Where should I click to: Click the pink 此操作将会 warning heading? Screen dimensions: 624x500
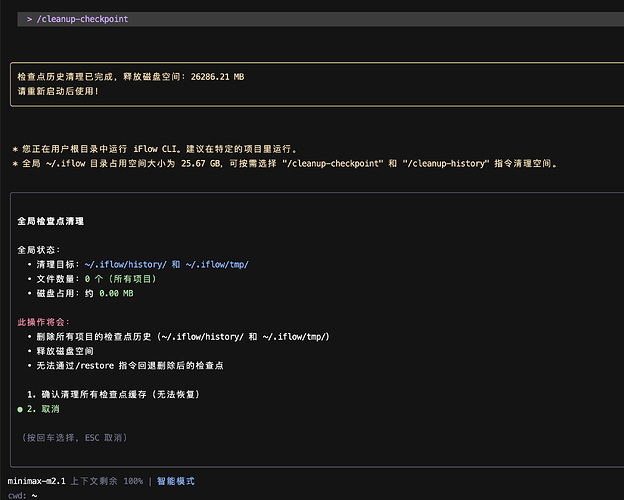pos(43,322)
